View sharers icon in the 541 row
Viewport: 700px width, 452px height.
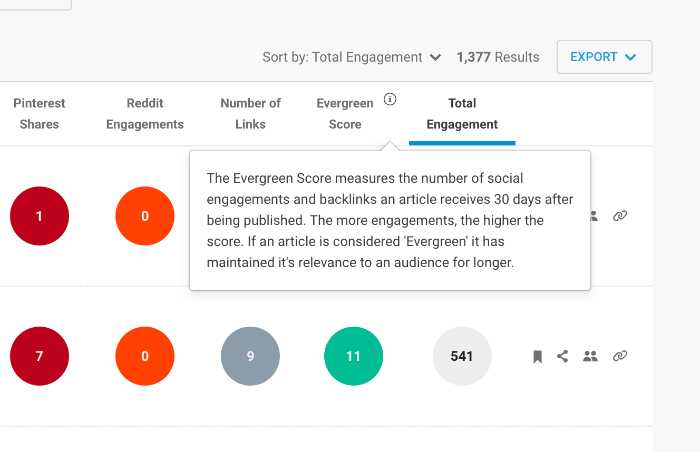point(590,356)
